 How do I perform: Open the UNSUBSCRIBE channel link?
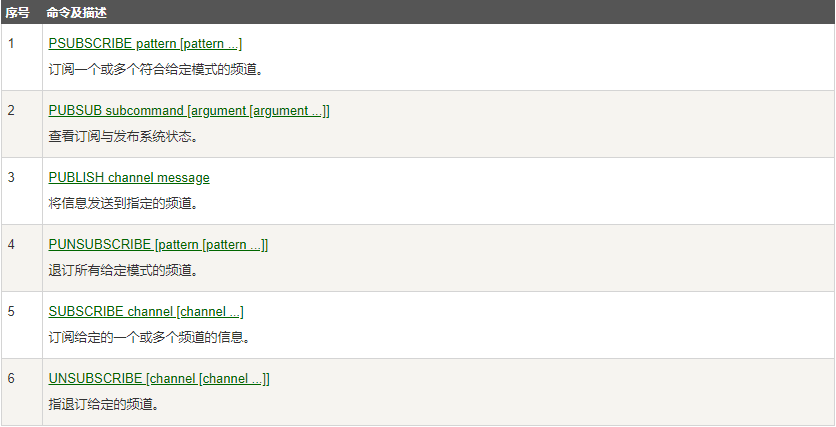159,379
